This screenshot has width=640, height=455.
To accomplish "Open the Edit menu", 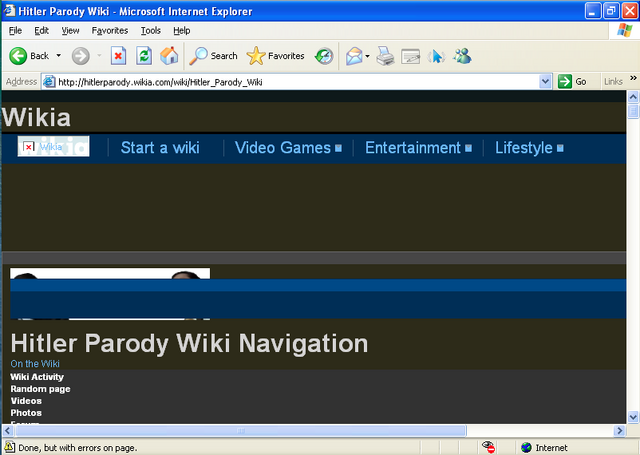I will [x=41, y=31].
